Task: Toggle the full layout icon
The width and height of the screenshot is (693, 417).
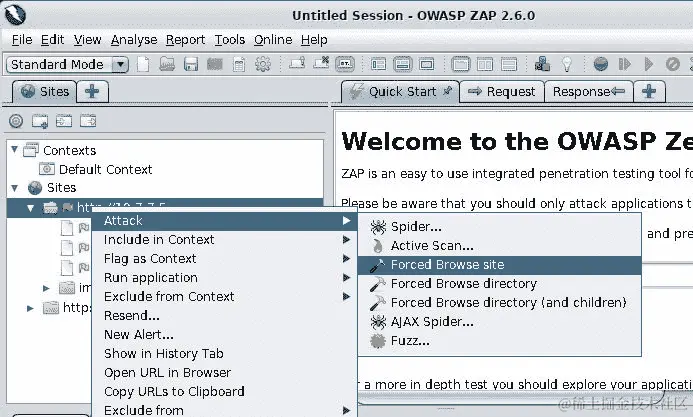Action: tap(426, 64)
